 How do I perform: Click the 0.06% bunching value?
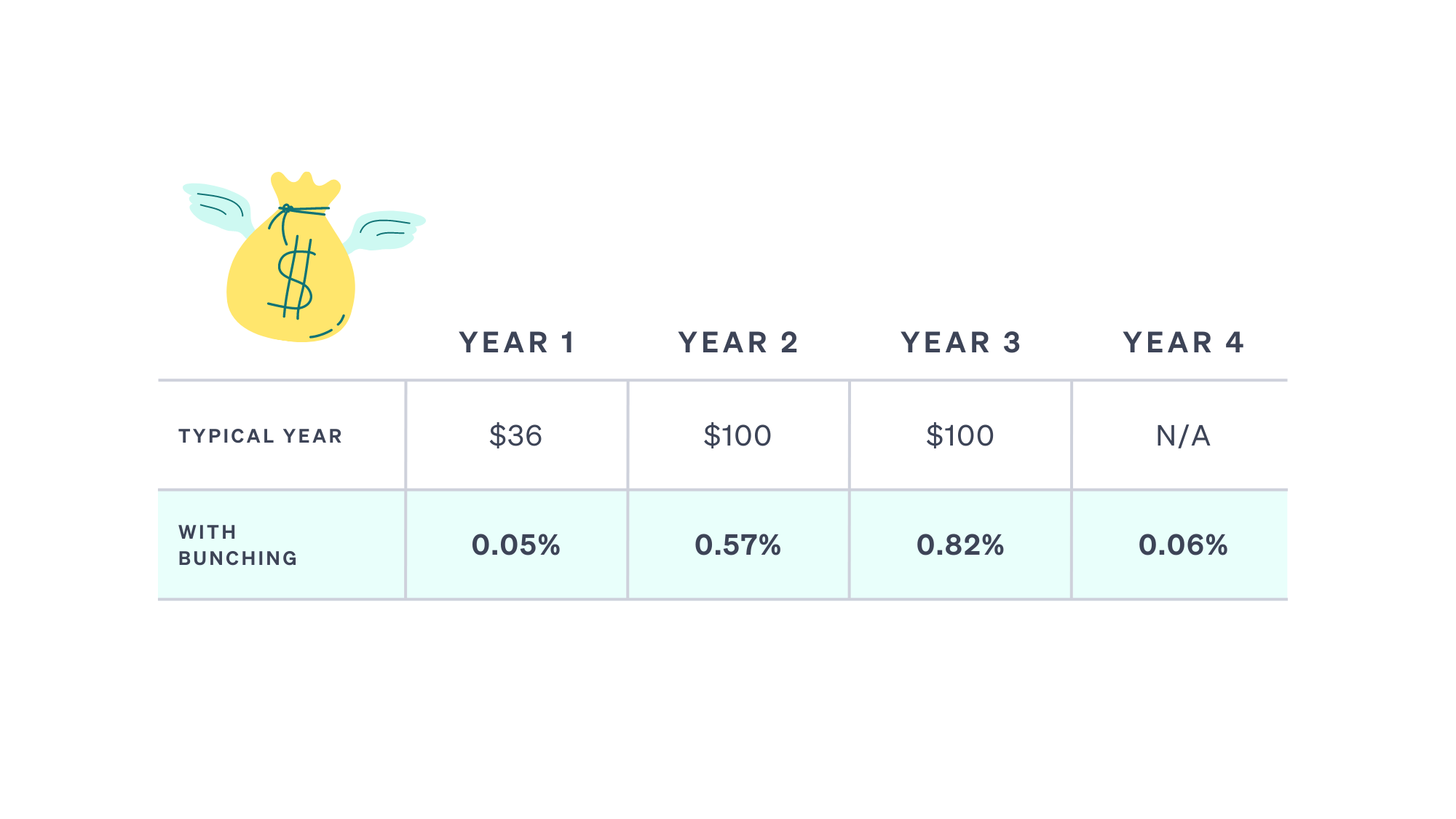click(1183, 545)
